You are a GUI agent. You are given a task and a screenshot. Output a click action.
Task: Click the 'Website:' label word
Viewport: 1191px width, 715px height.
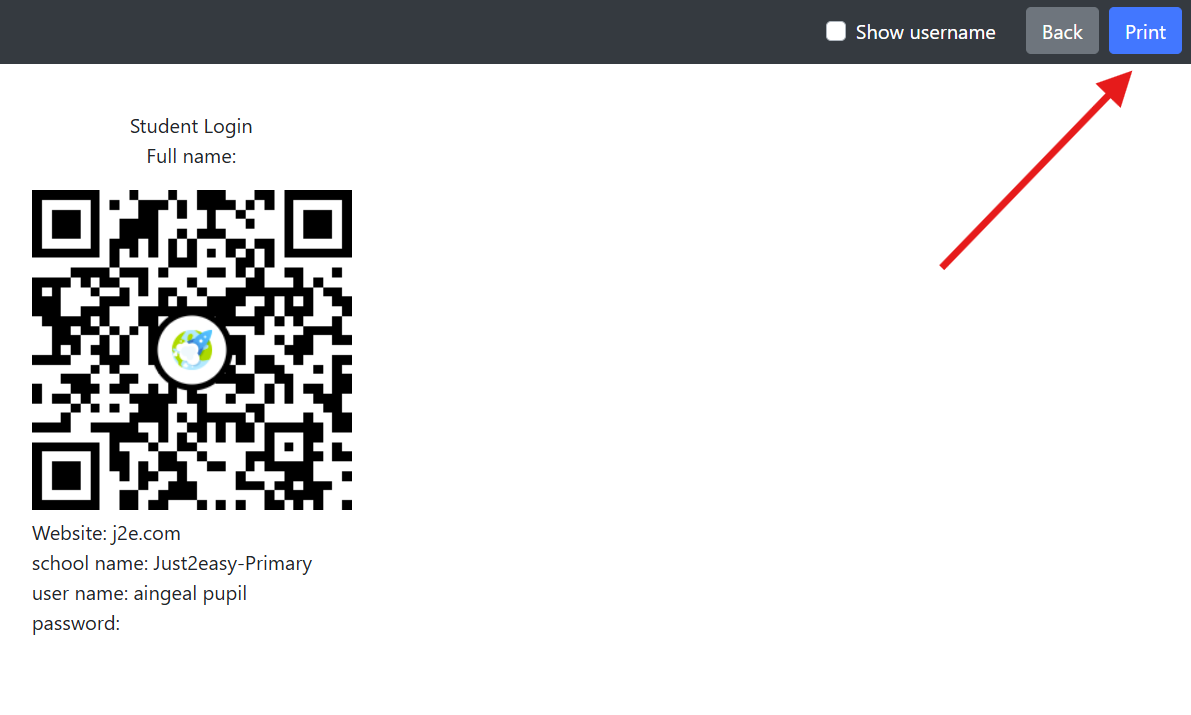[69, 533]
